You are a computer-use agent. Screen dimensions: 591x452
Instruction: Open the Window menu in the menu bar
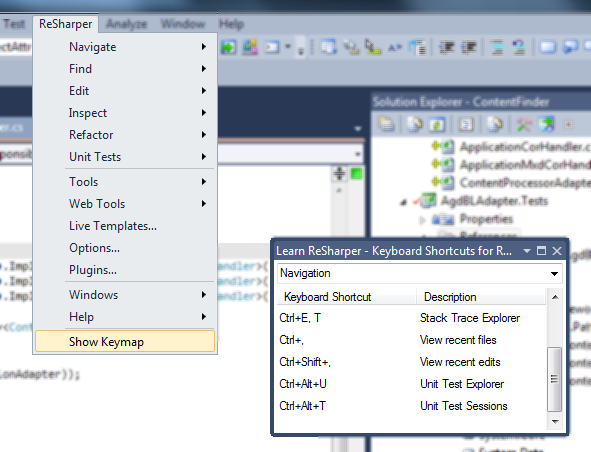(x=183, y=24)
